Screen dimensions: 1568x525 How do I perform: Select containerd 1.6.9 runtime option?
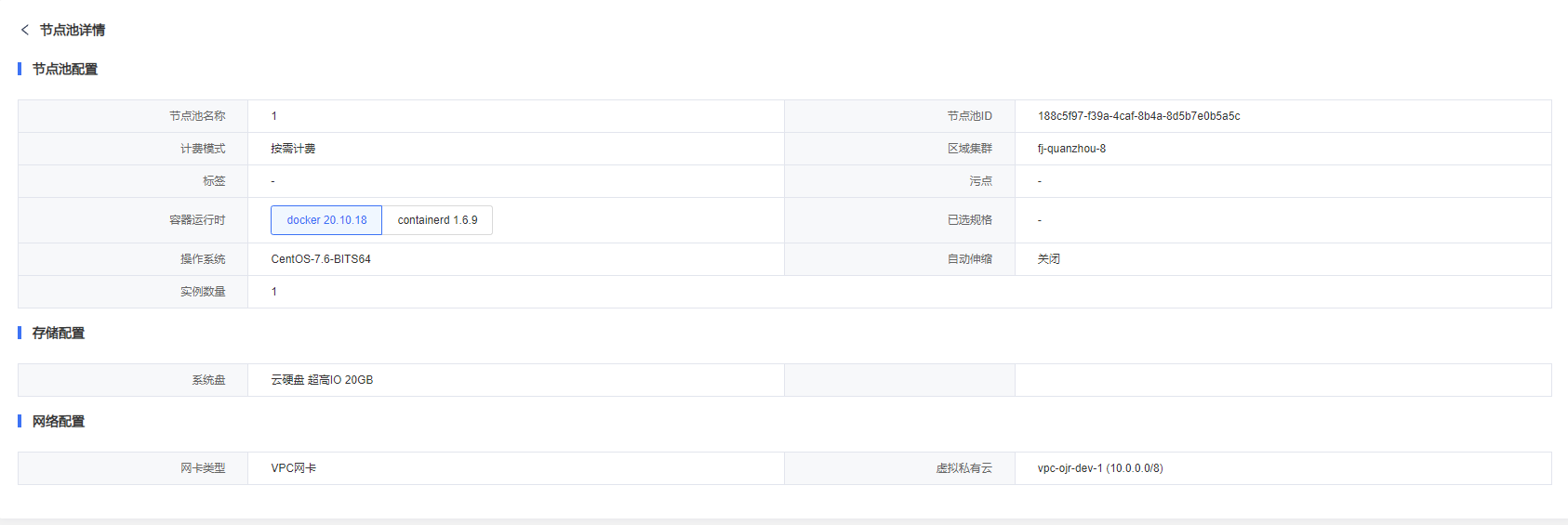coord(437,220)
